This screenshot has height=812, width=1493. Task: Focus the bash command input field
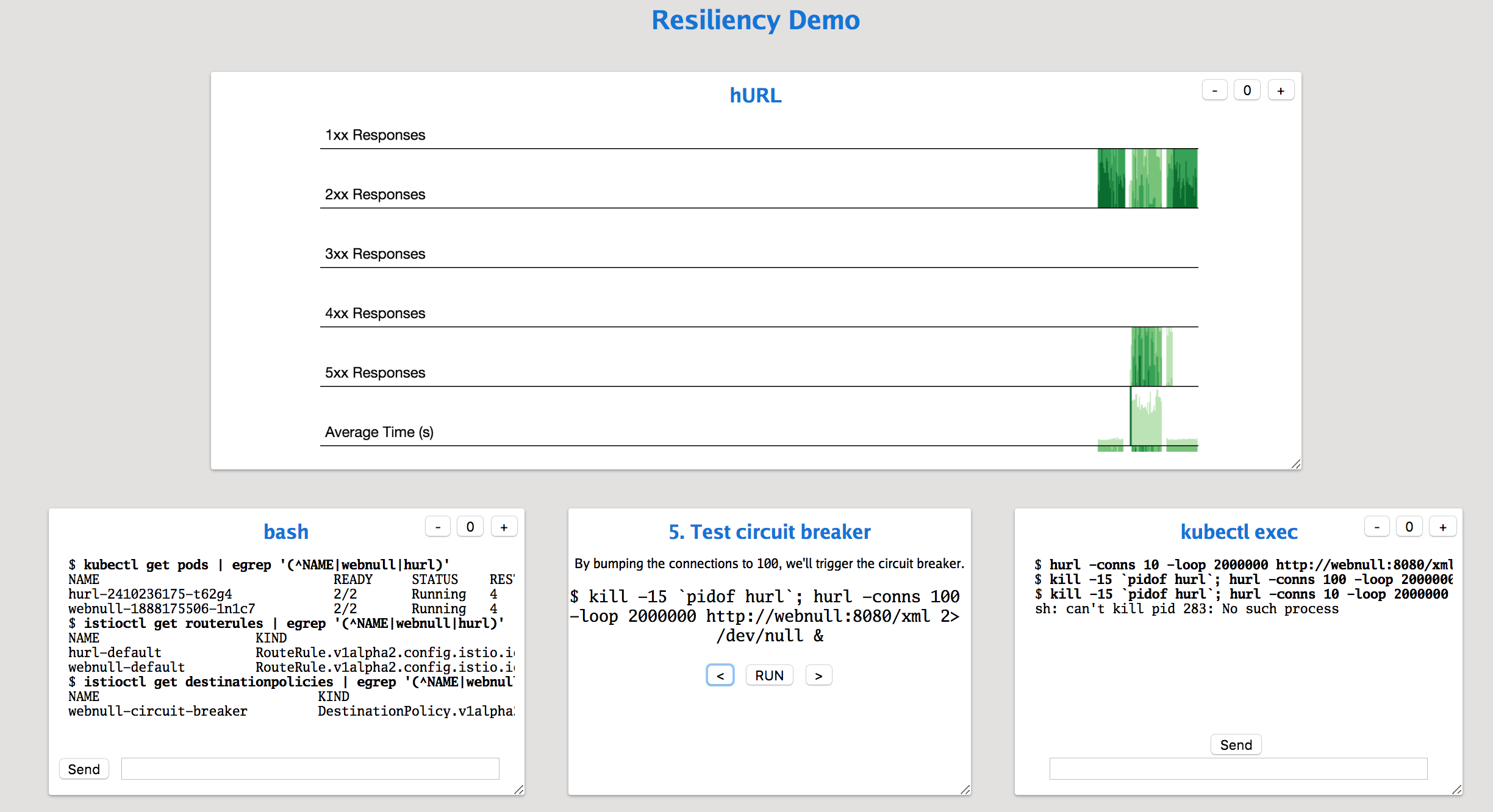click(310, 769)
